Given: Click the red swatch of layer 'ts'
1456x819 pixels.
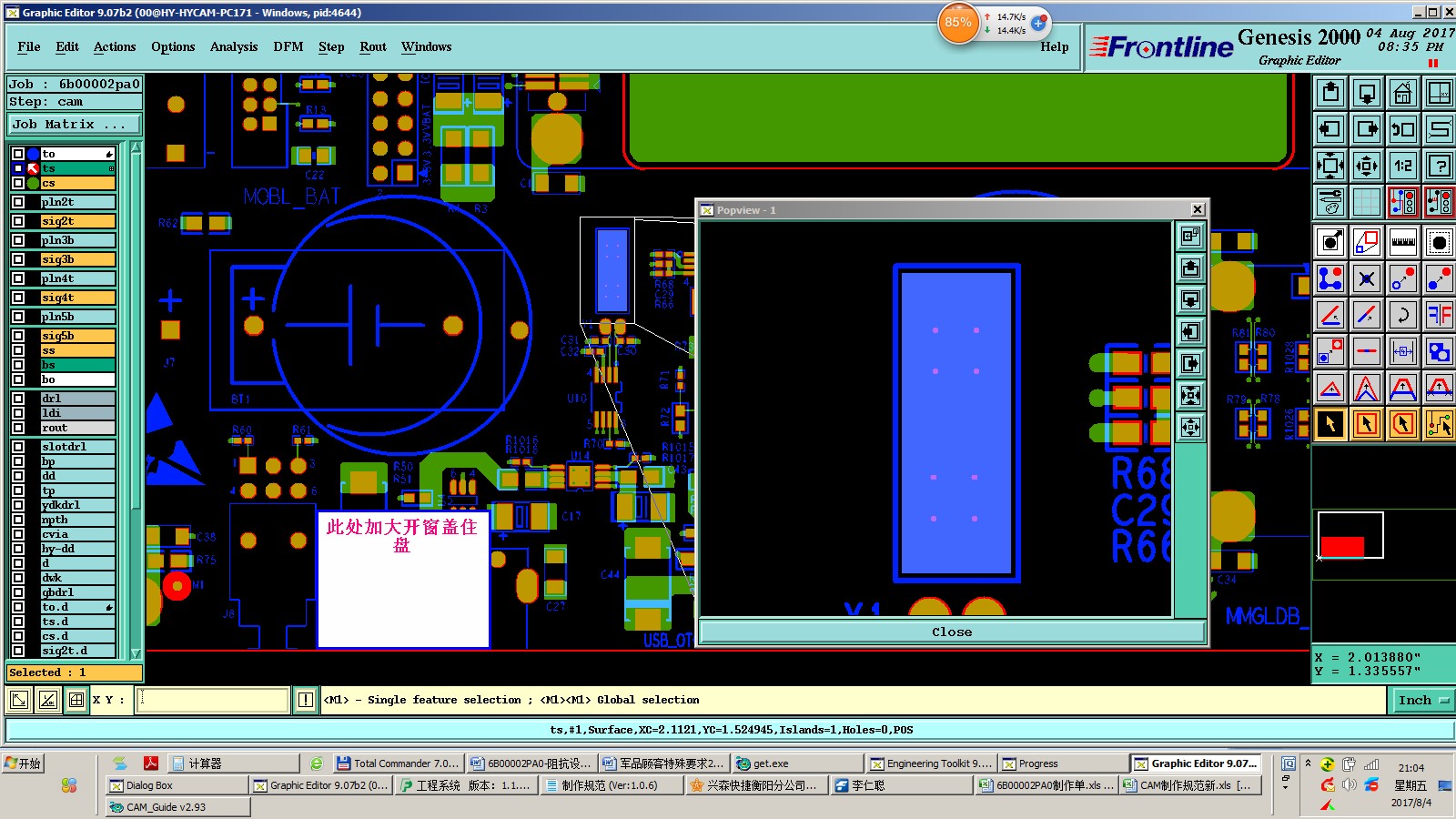Looking at the screenshot, I should pos(34,168).
